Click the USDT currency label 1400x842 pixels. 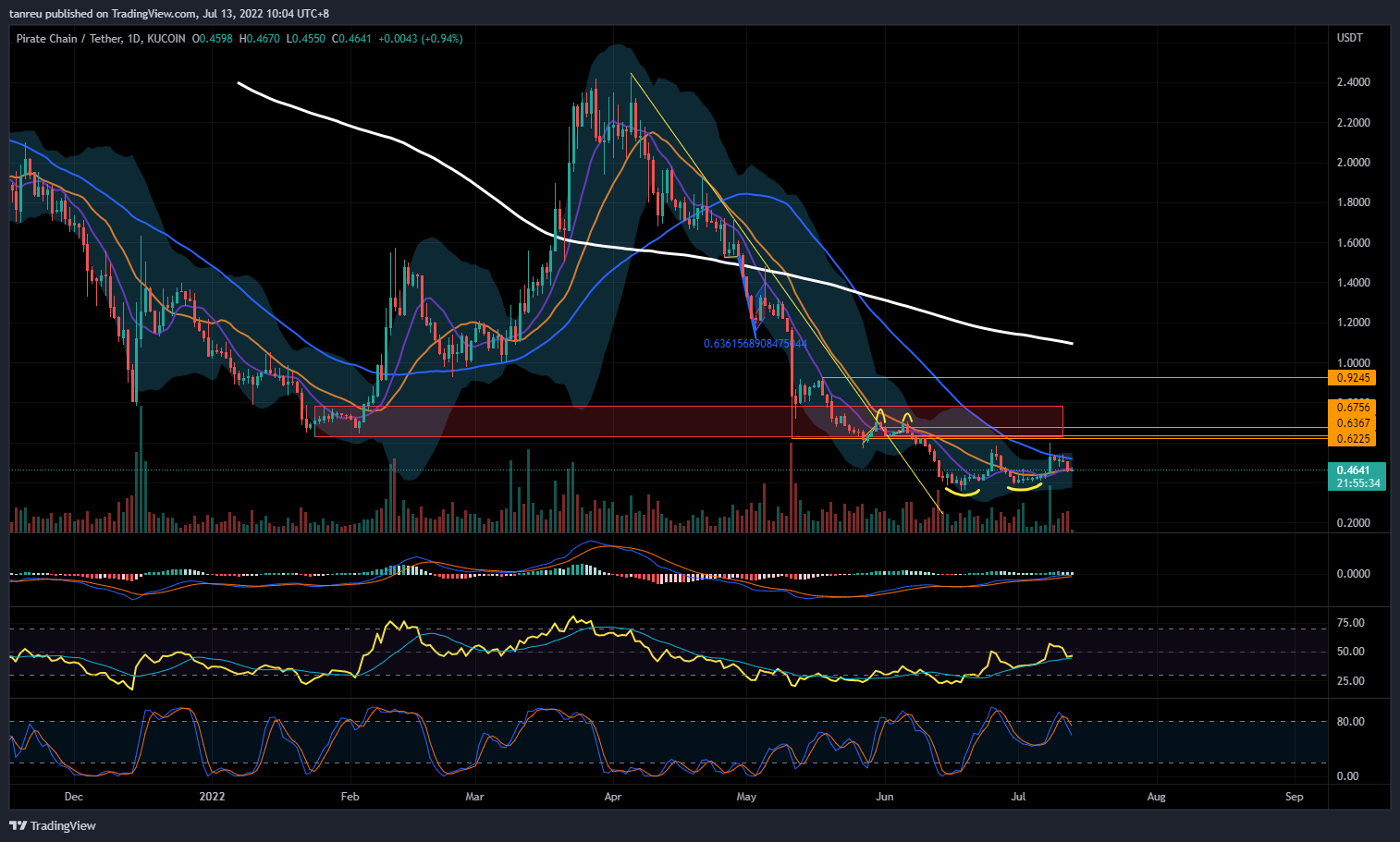[1350, 38]
